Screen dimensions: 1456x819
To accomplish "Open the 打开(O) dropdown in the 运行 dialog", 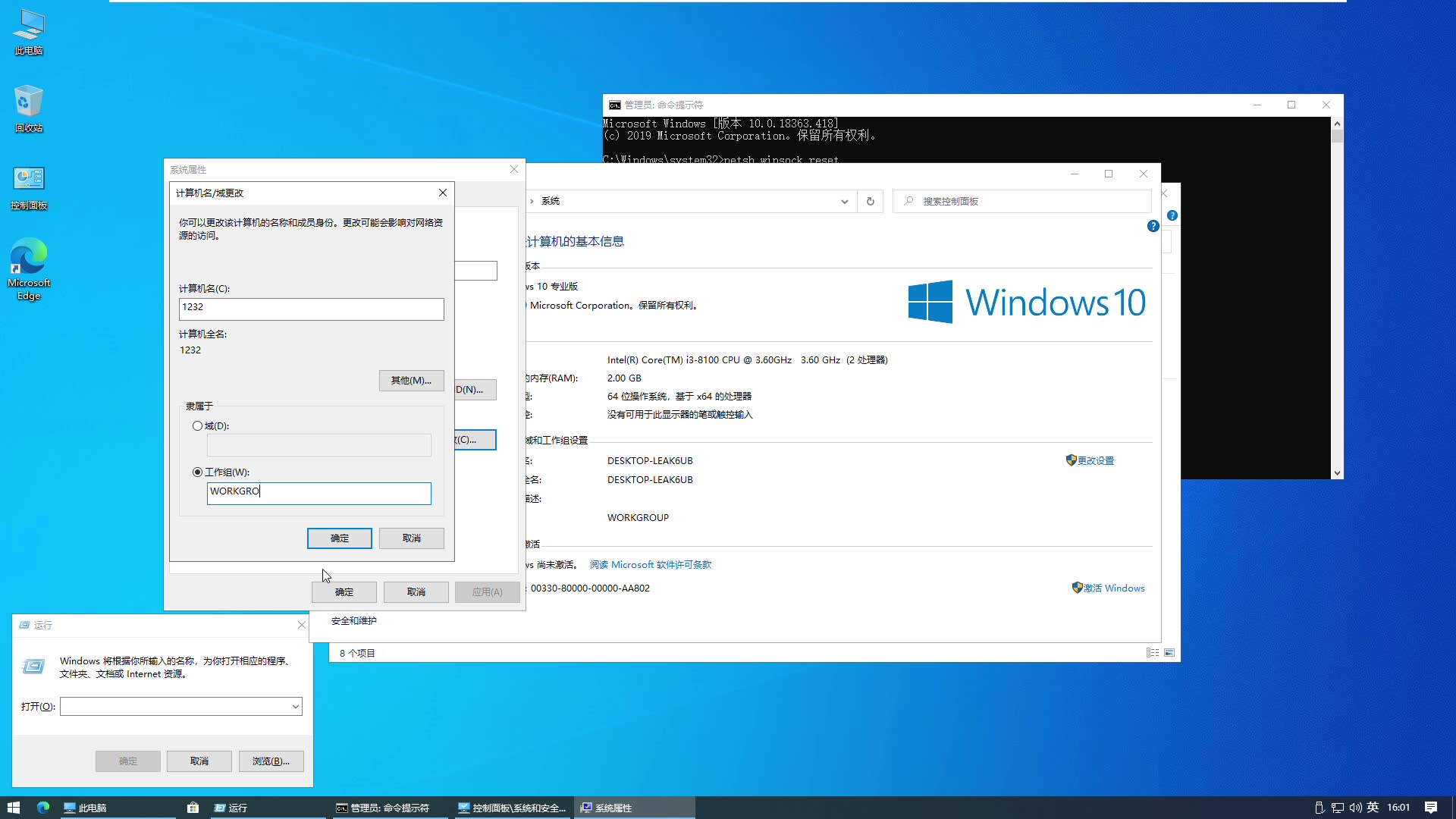I will (296, 706).
